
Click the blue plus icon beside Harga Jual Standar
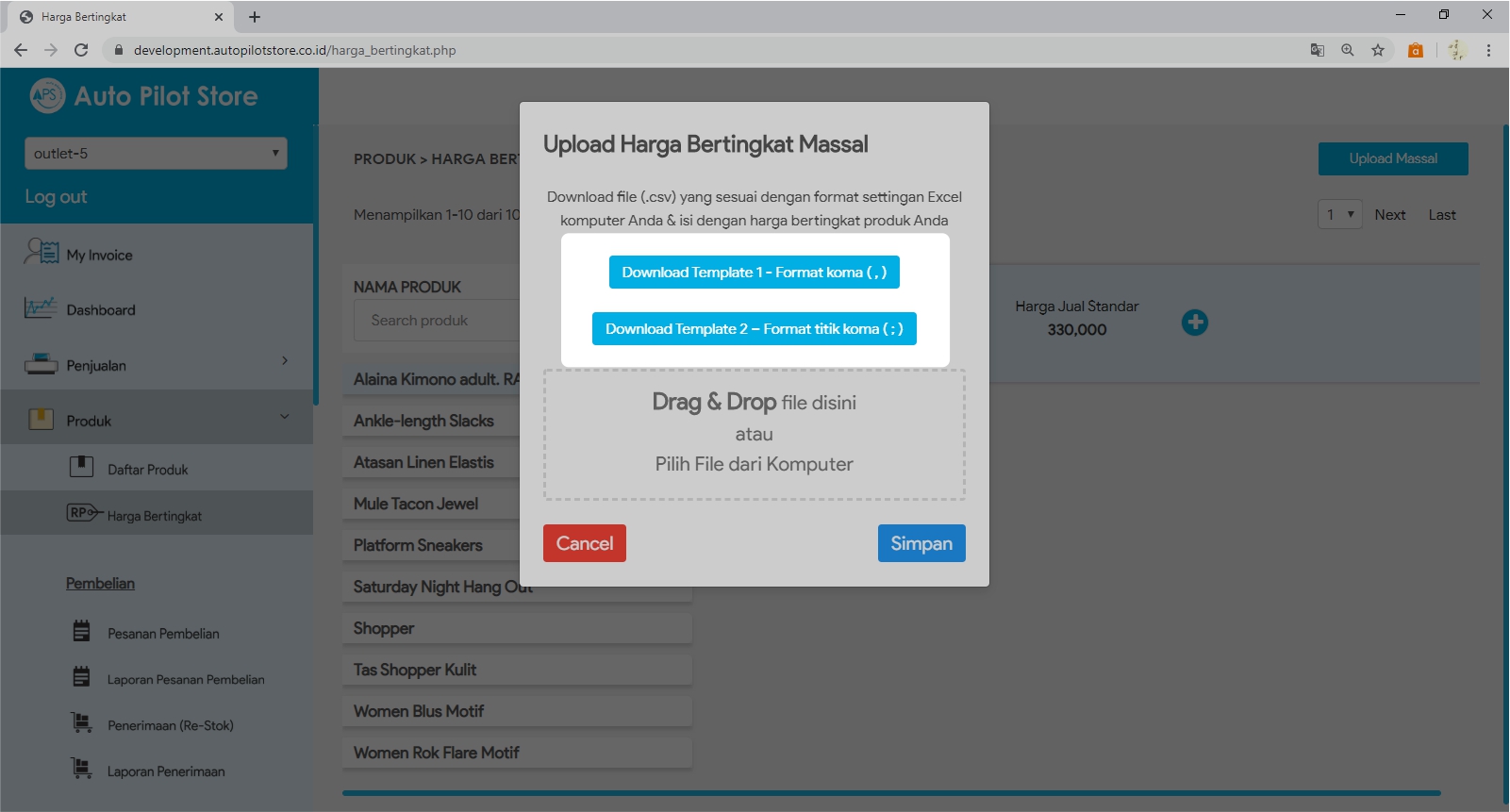[x=1194, y=323]
